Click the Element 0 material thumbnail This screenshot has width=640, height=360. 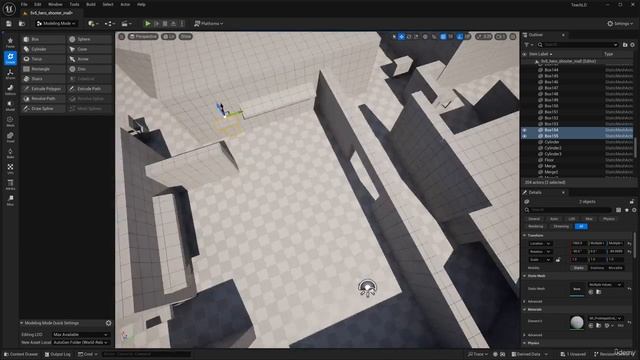pos(577,322)
